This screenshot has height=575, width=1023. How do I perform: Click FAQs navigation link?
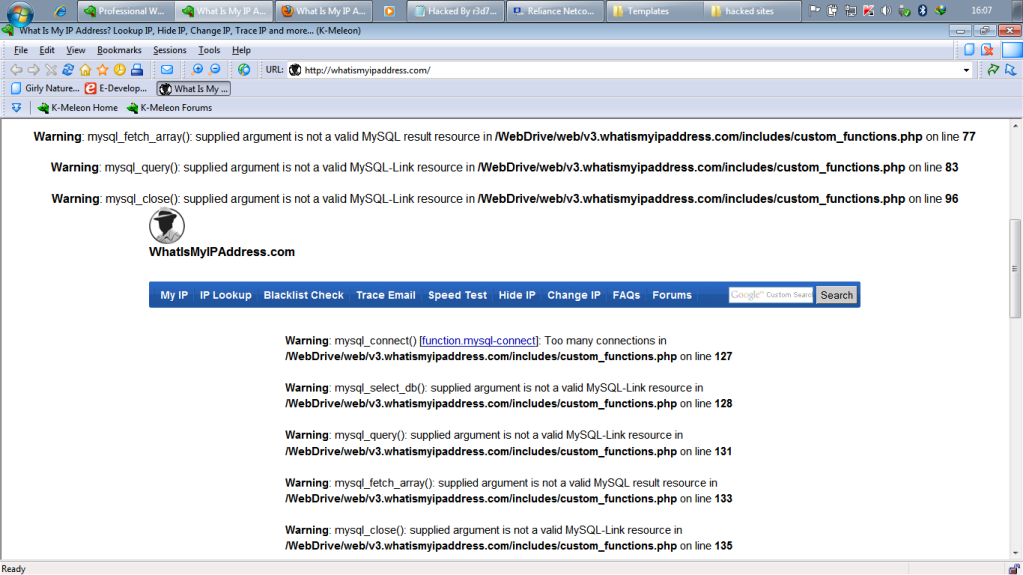tap(626, 295)
